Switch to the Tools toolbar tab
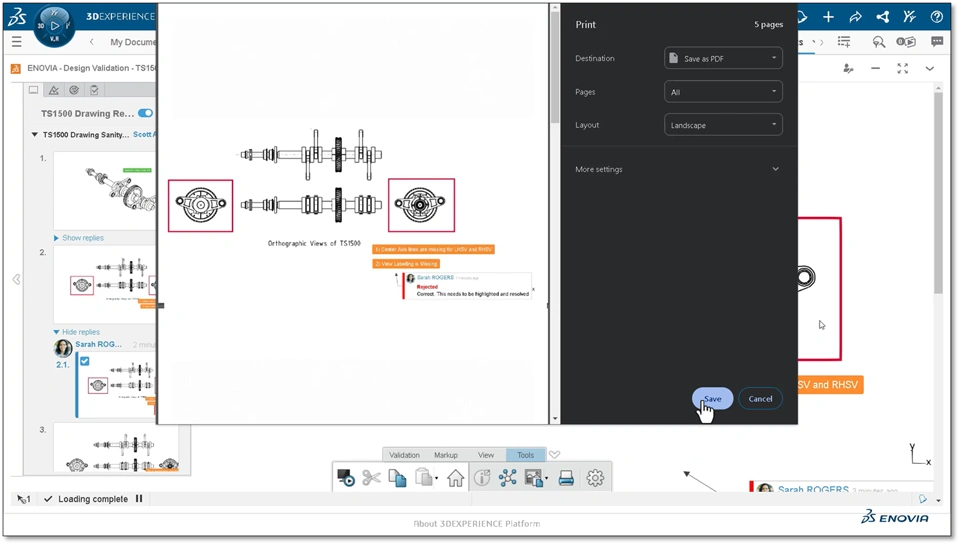 point(525,455)
